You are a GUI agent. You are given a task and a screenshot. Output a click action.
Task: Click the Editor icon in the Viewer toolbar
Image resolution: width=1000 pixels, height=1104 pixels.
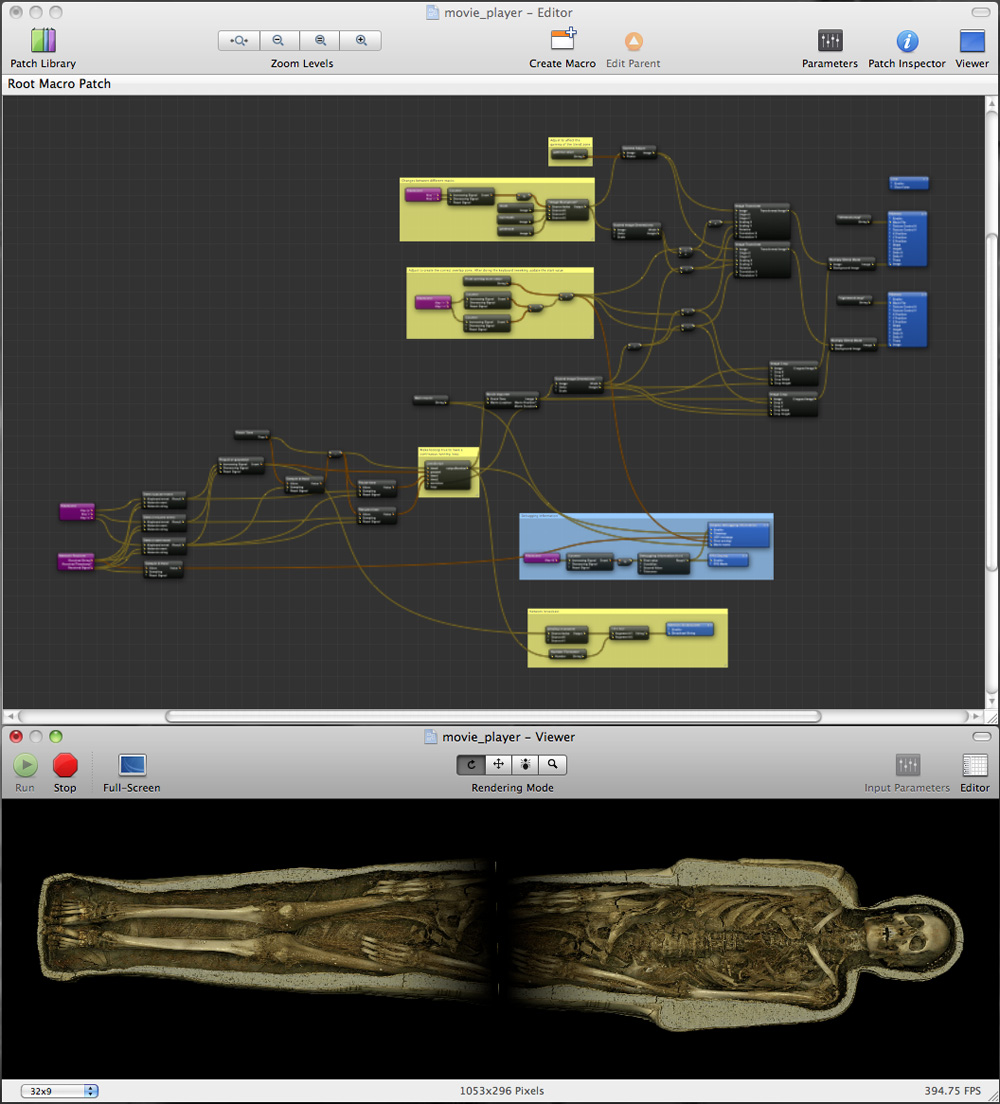click(x=975, y=765)
